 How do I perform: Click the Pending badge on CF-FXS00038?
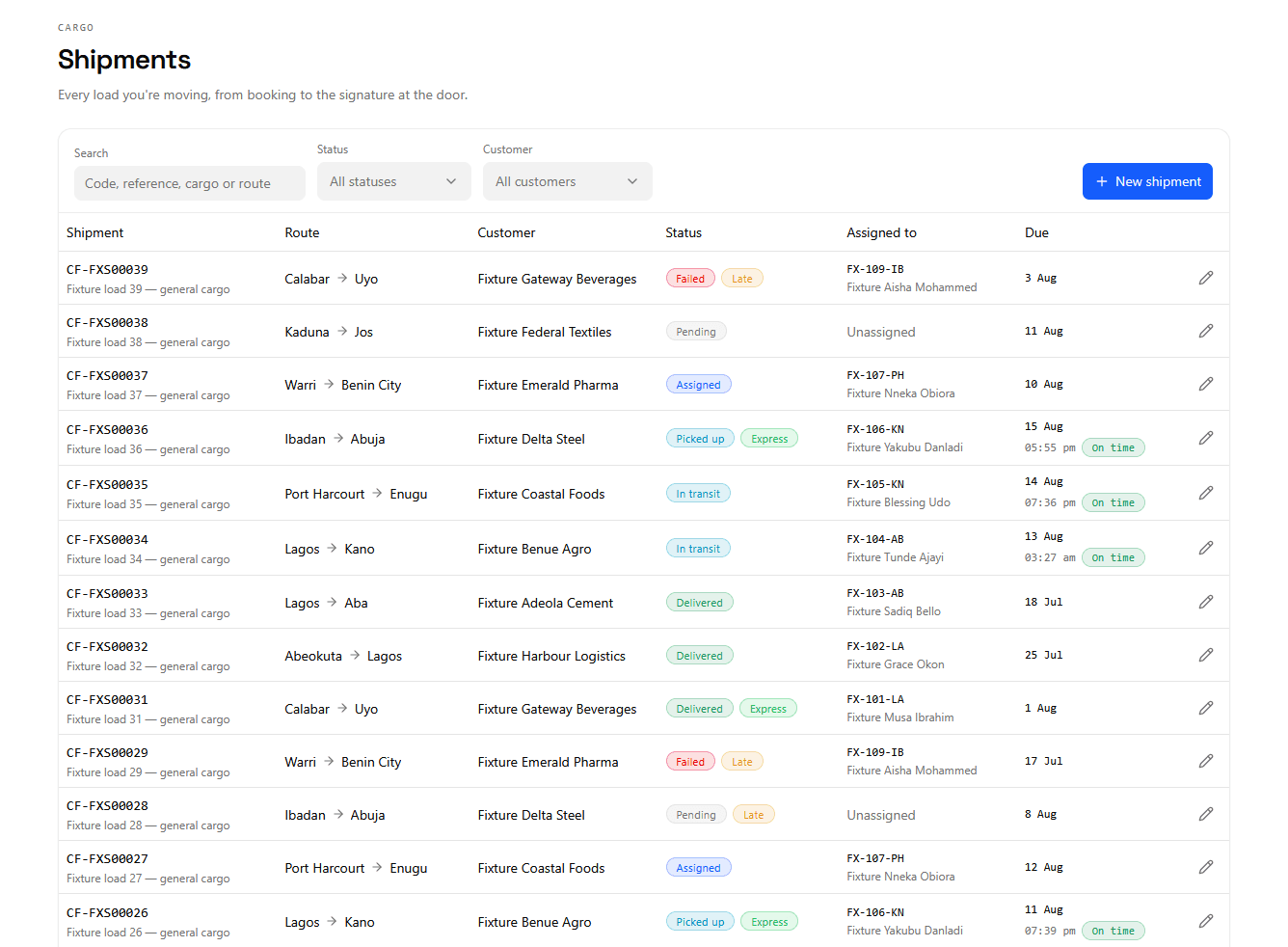[x=696, y=332]
